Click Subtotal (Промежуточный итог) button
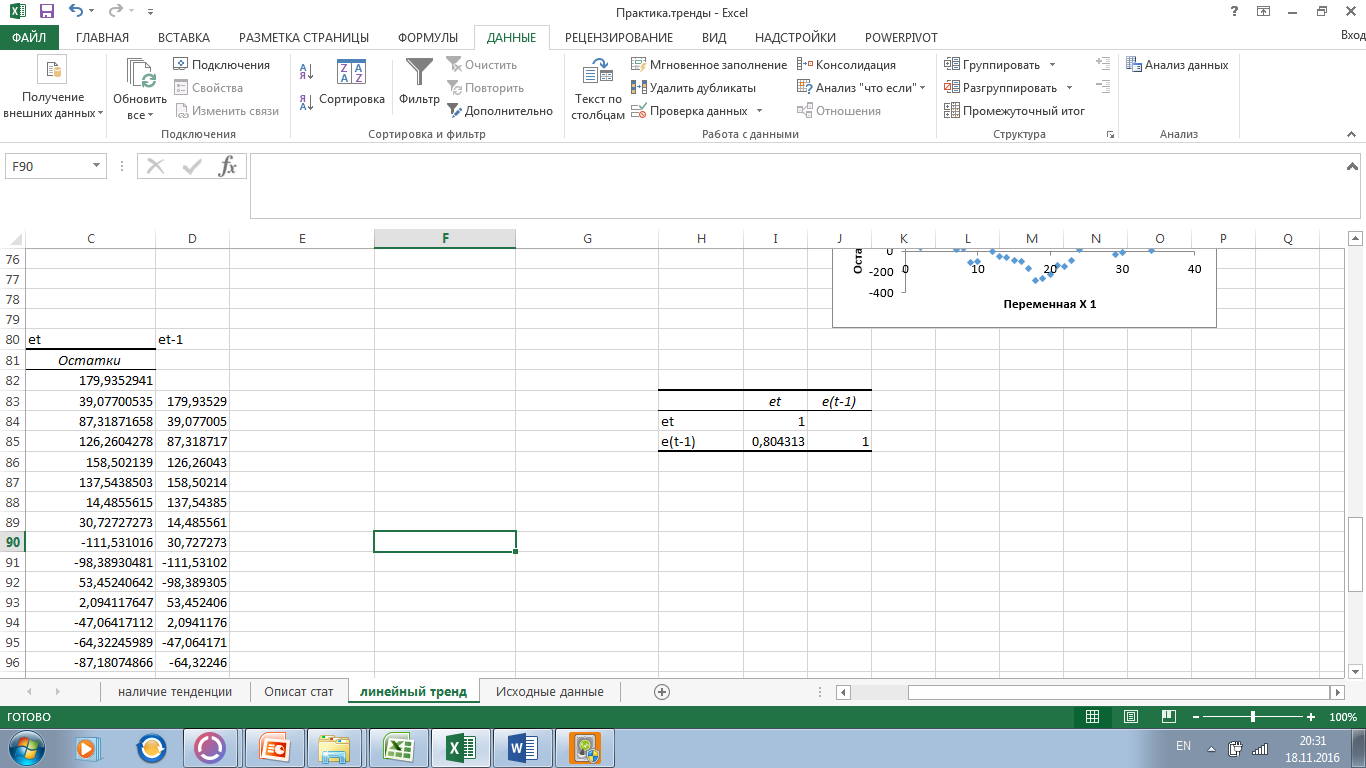 (1015, 111)
